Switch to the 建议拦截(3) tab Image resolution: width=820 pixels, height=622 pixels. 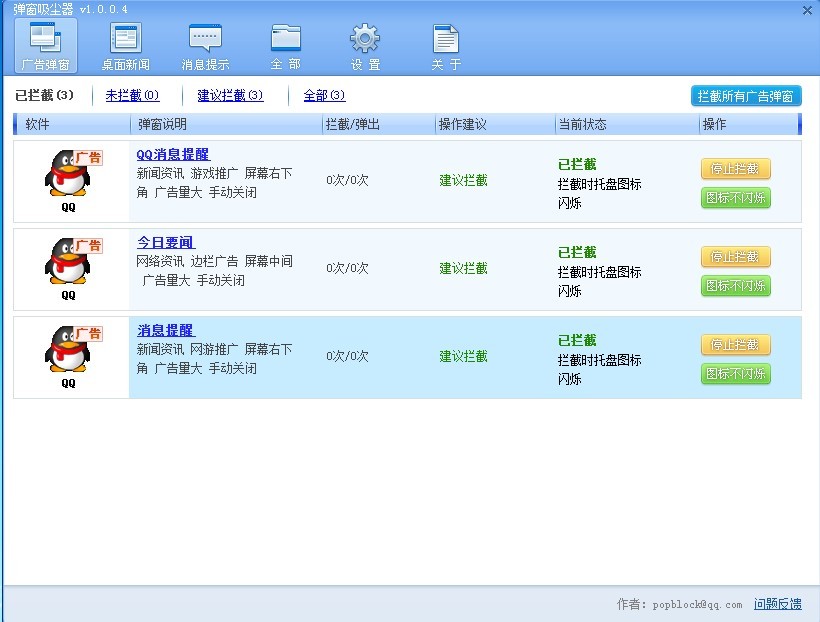click(x=230, y=95)
